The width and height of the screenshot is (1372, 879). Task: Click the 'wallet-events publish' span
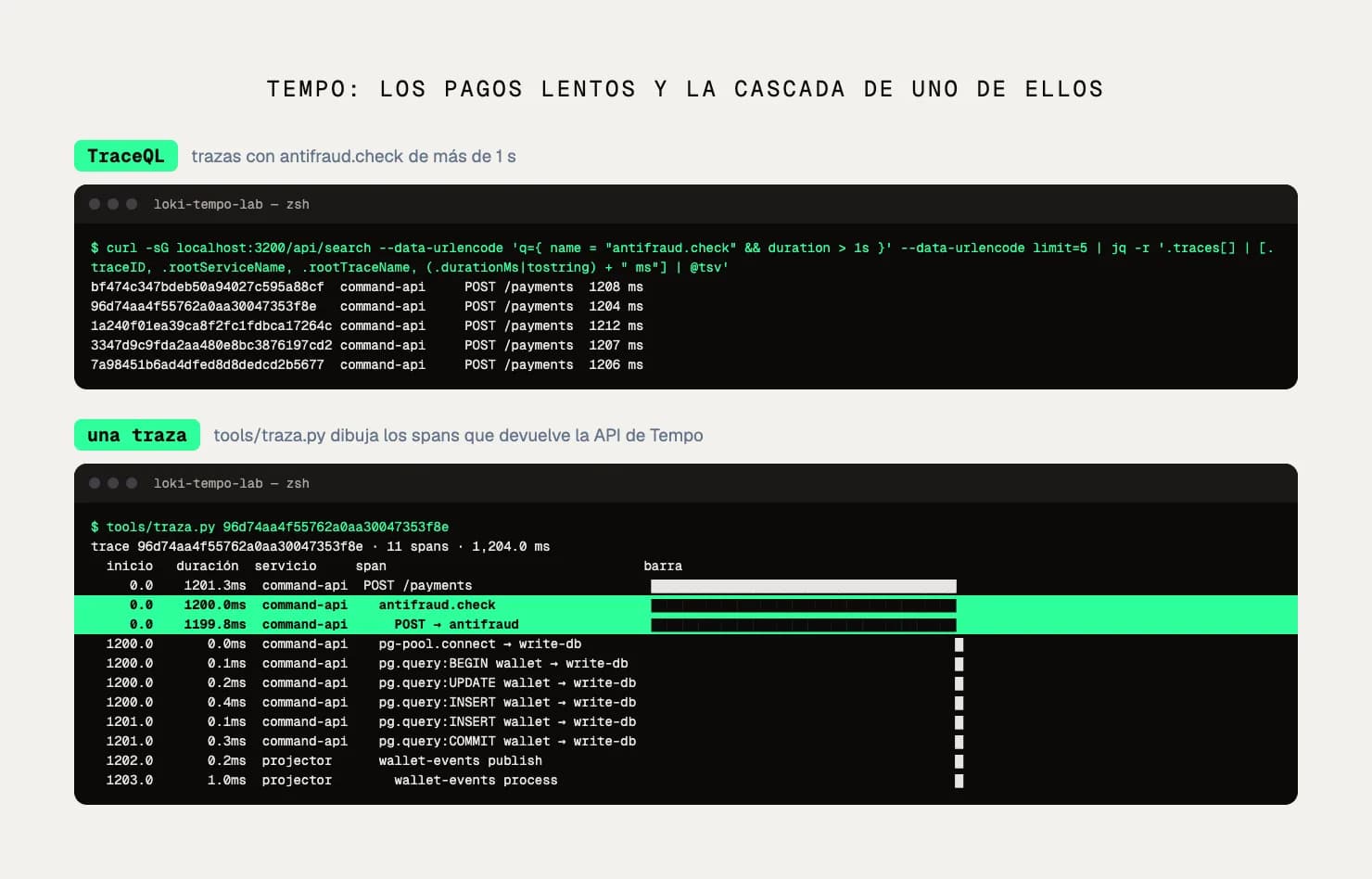(x=461, y=761)
